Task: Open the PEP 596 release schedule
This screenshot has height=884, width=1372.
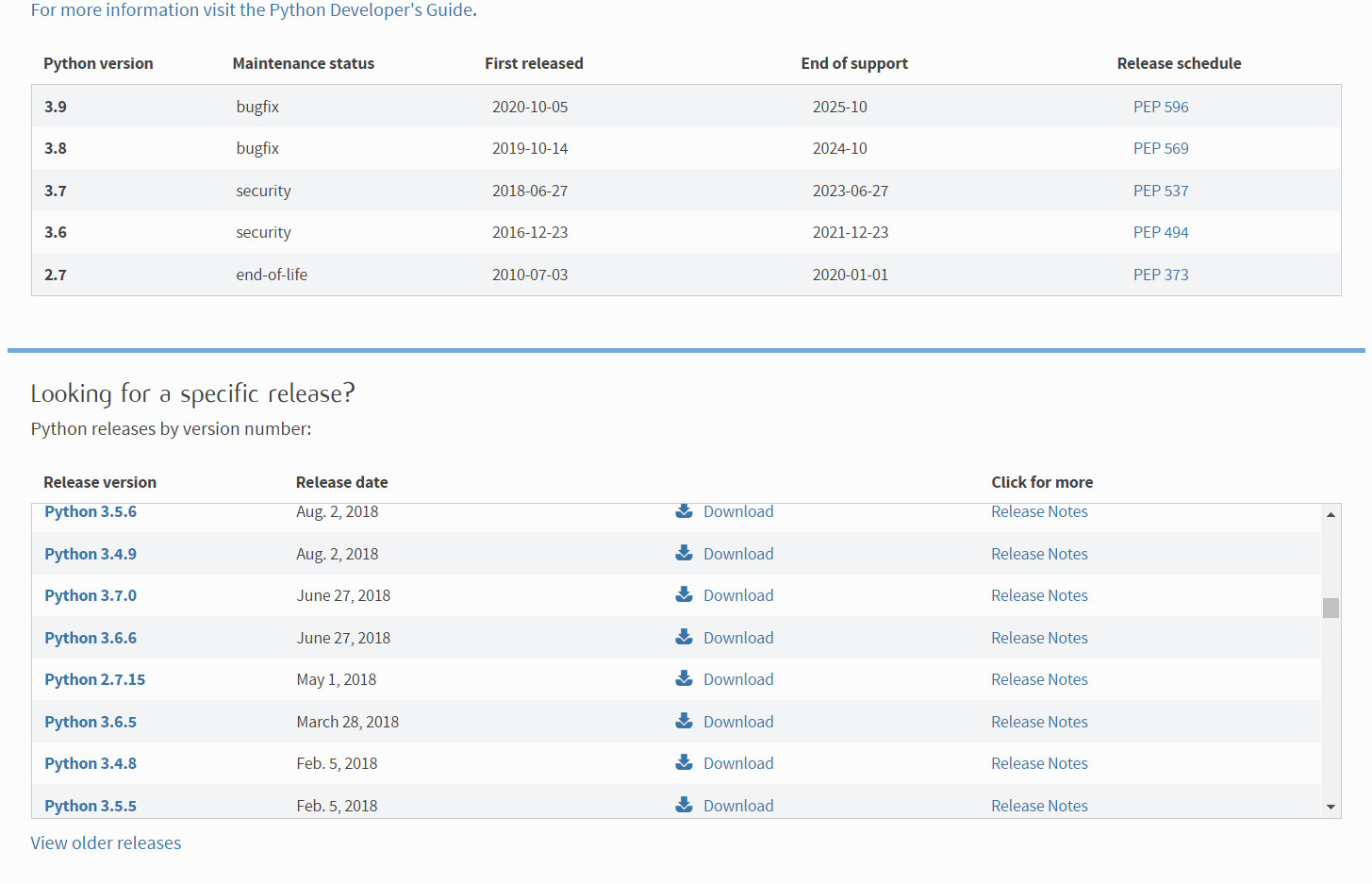Action: (x=1161, y=107)
